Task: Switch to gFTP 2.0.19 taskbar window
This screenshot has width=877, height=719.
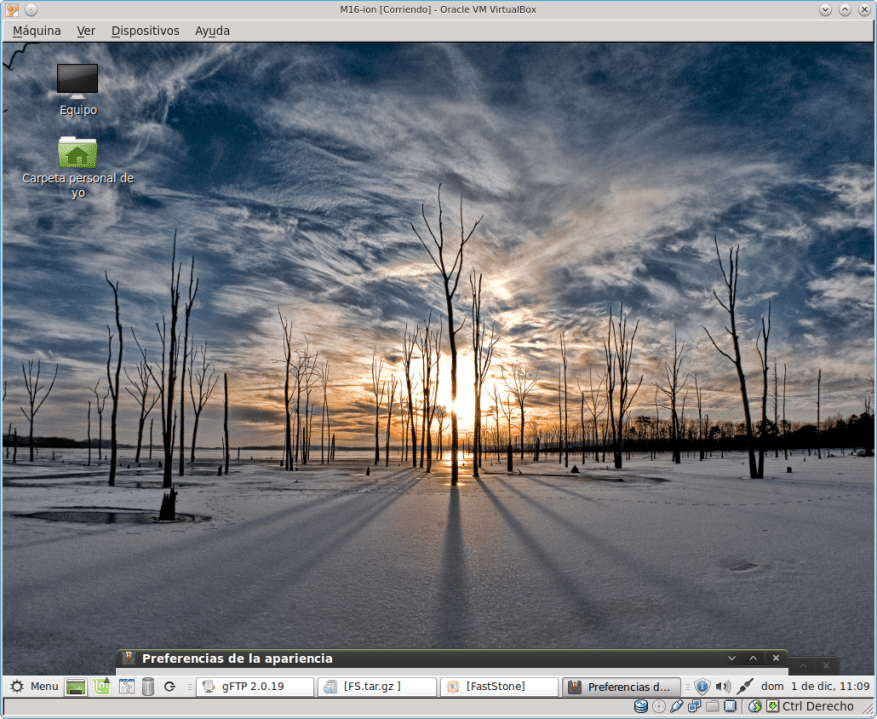Action: click(254, 687)
